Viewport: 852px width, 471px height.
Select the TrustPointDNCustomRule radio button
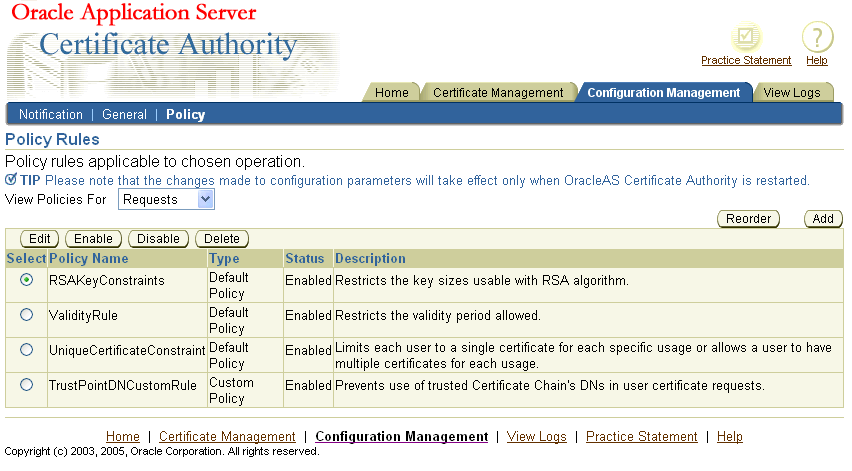(26, 385)
